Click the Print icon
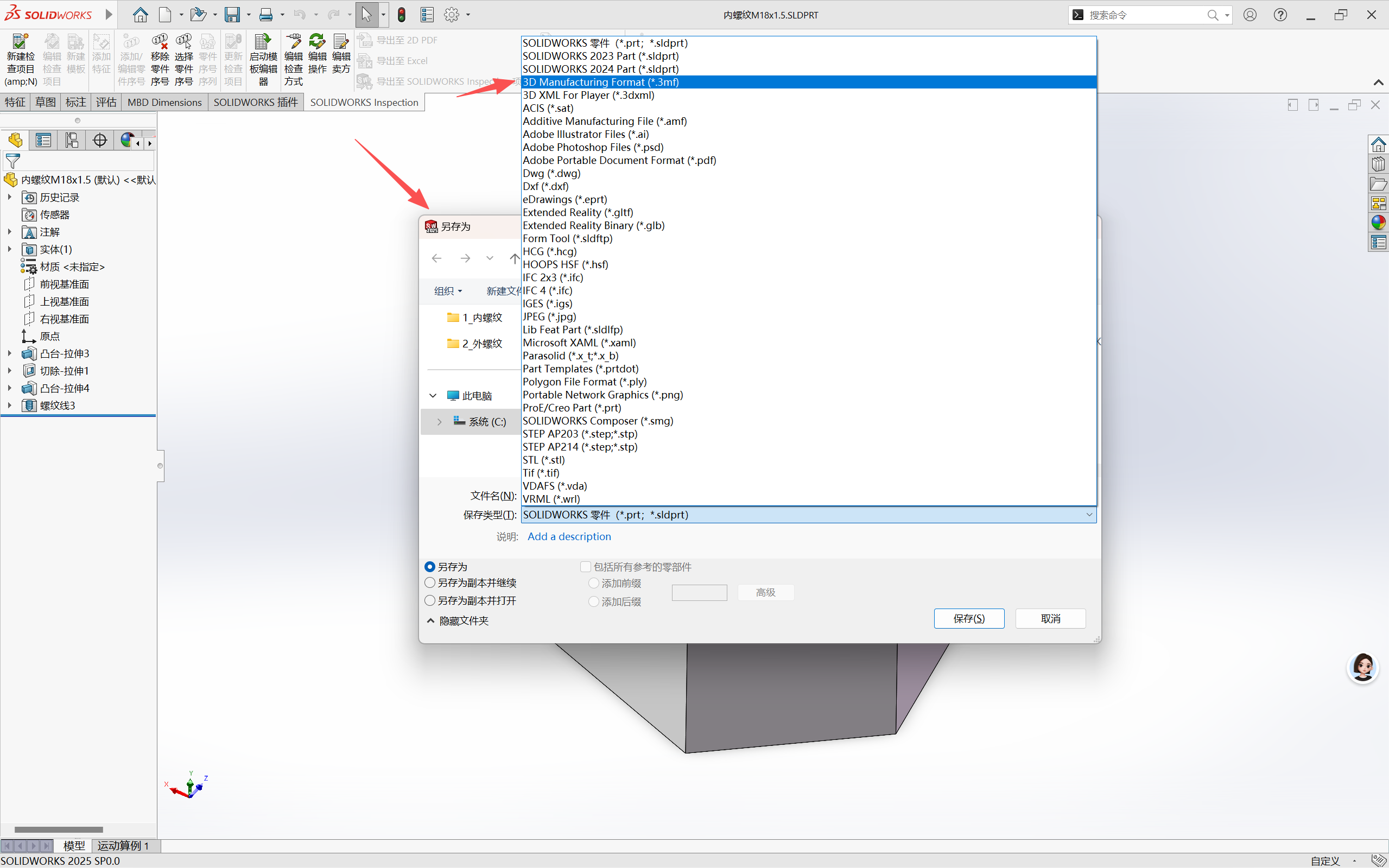 [x=266, y=15]
